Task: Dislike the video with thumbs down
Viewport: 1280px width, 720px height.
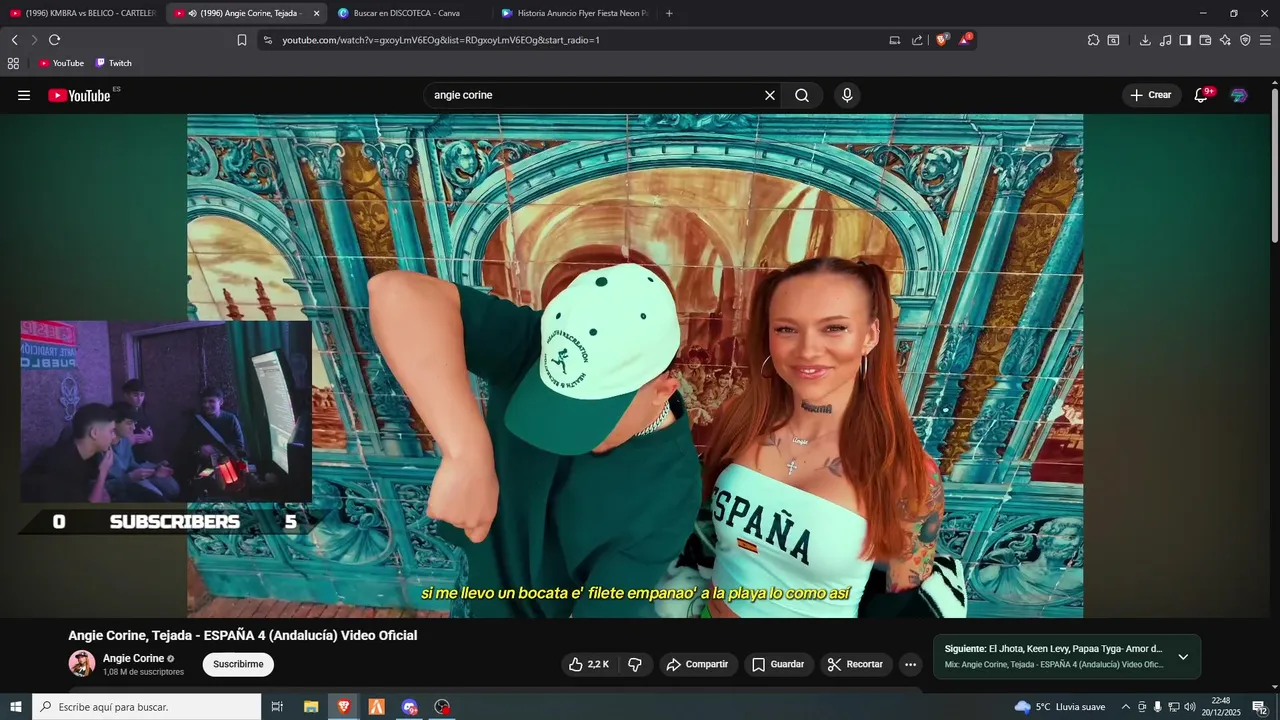Action: coord(635,664)
